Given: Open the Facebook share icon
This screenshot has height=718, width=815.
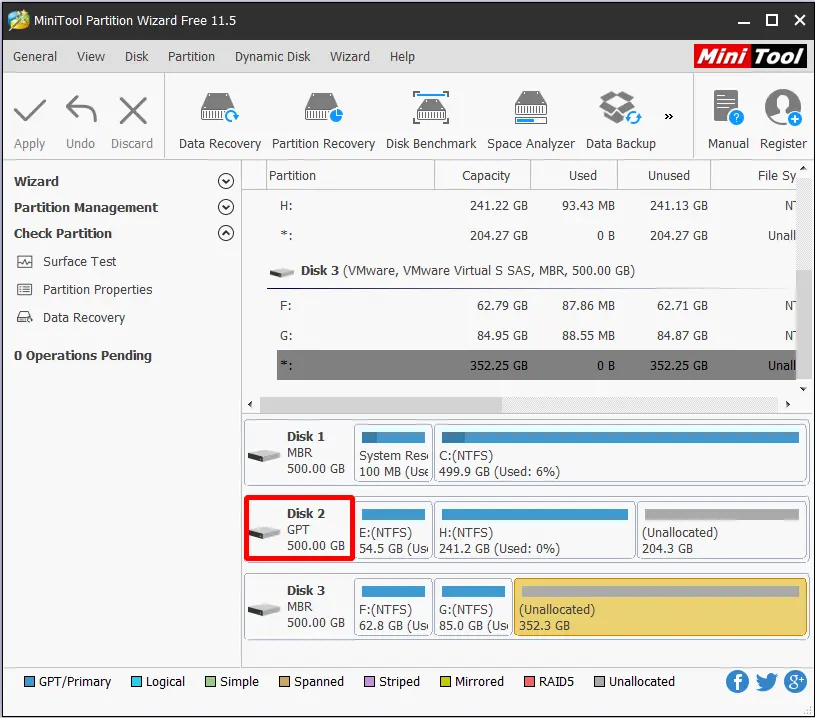Looking at the screenshot, I should coord(737,682).
